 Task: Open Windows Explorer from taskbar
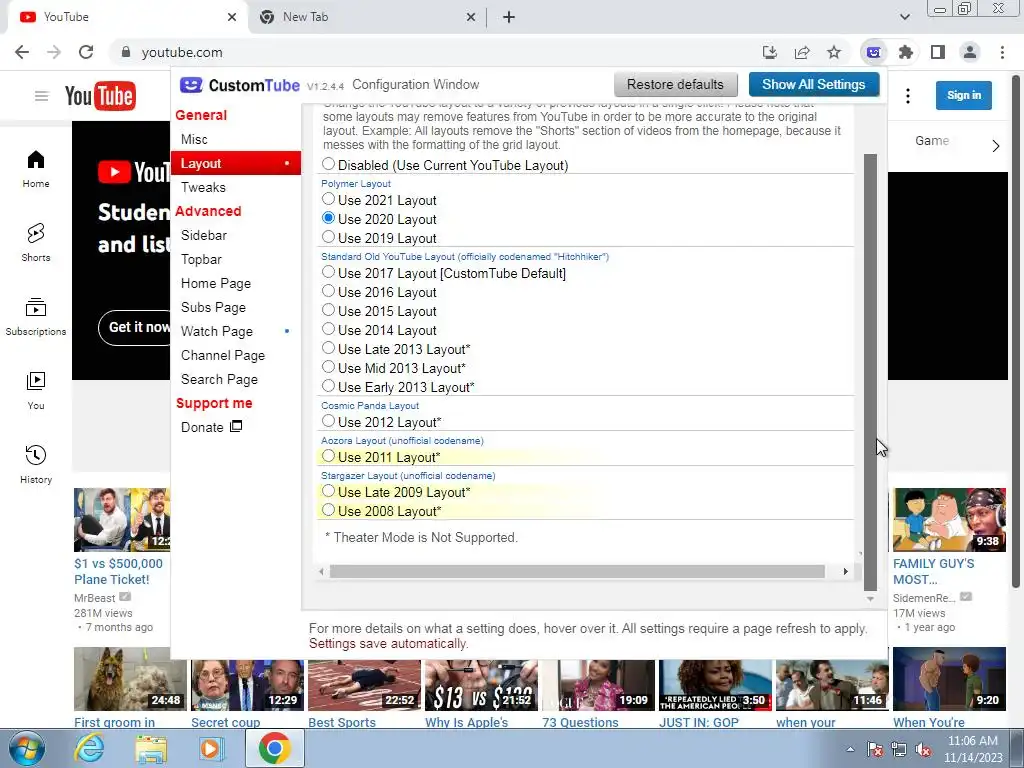coord(150,748)
